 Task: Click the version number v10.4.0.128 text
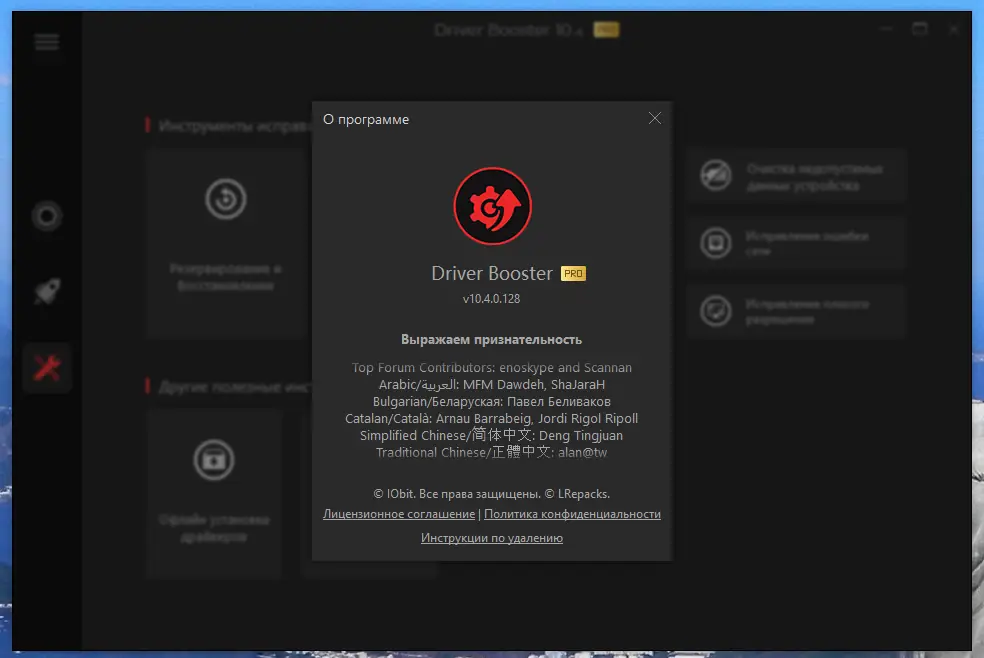tap(492, 298)
